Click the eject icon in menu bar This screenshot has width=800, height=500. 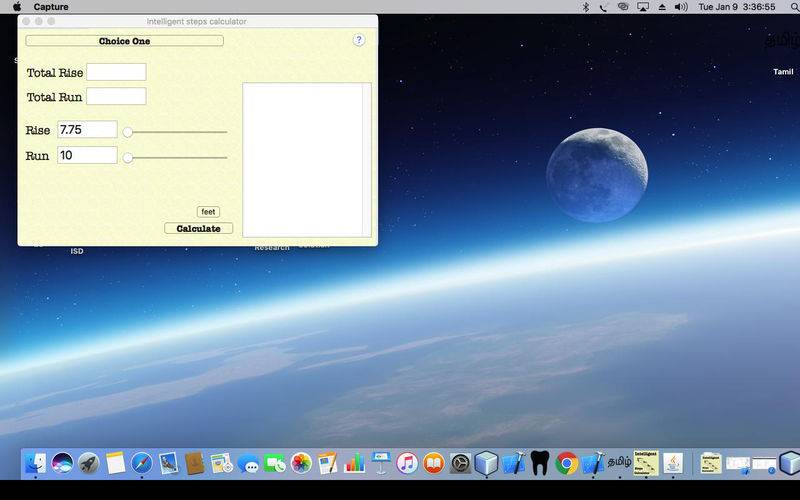pos(662,7)
